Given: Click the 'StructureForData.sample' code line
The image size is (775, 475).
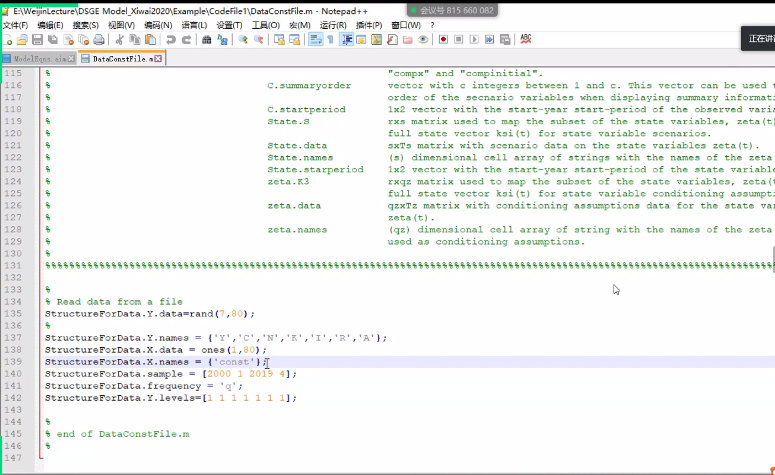Looking at the screenshot, I should (x=171, y=374).
